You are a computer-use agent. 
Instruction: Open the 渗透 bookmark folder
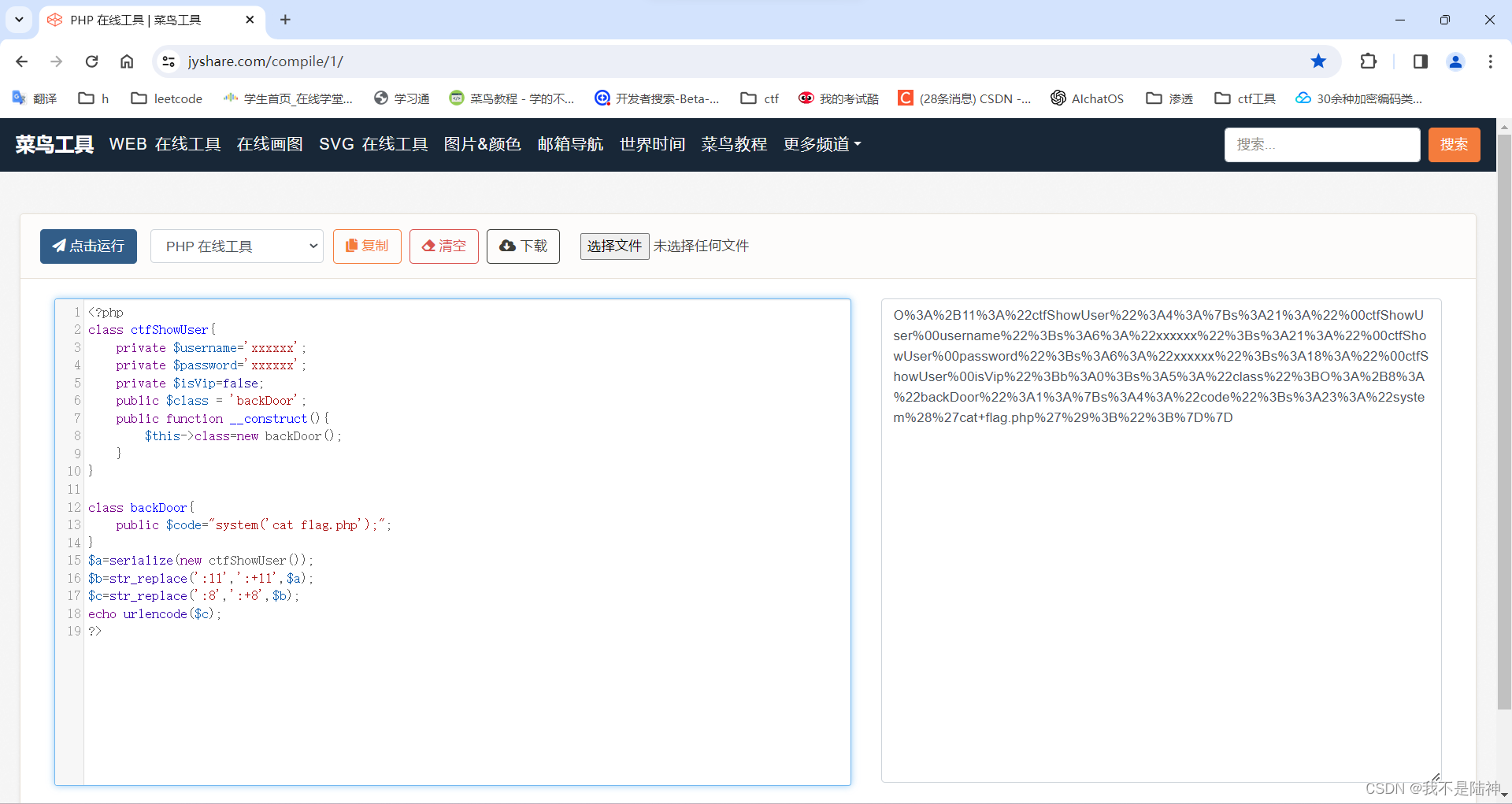pyautogui.click(x=1169, y=98)
